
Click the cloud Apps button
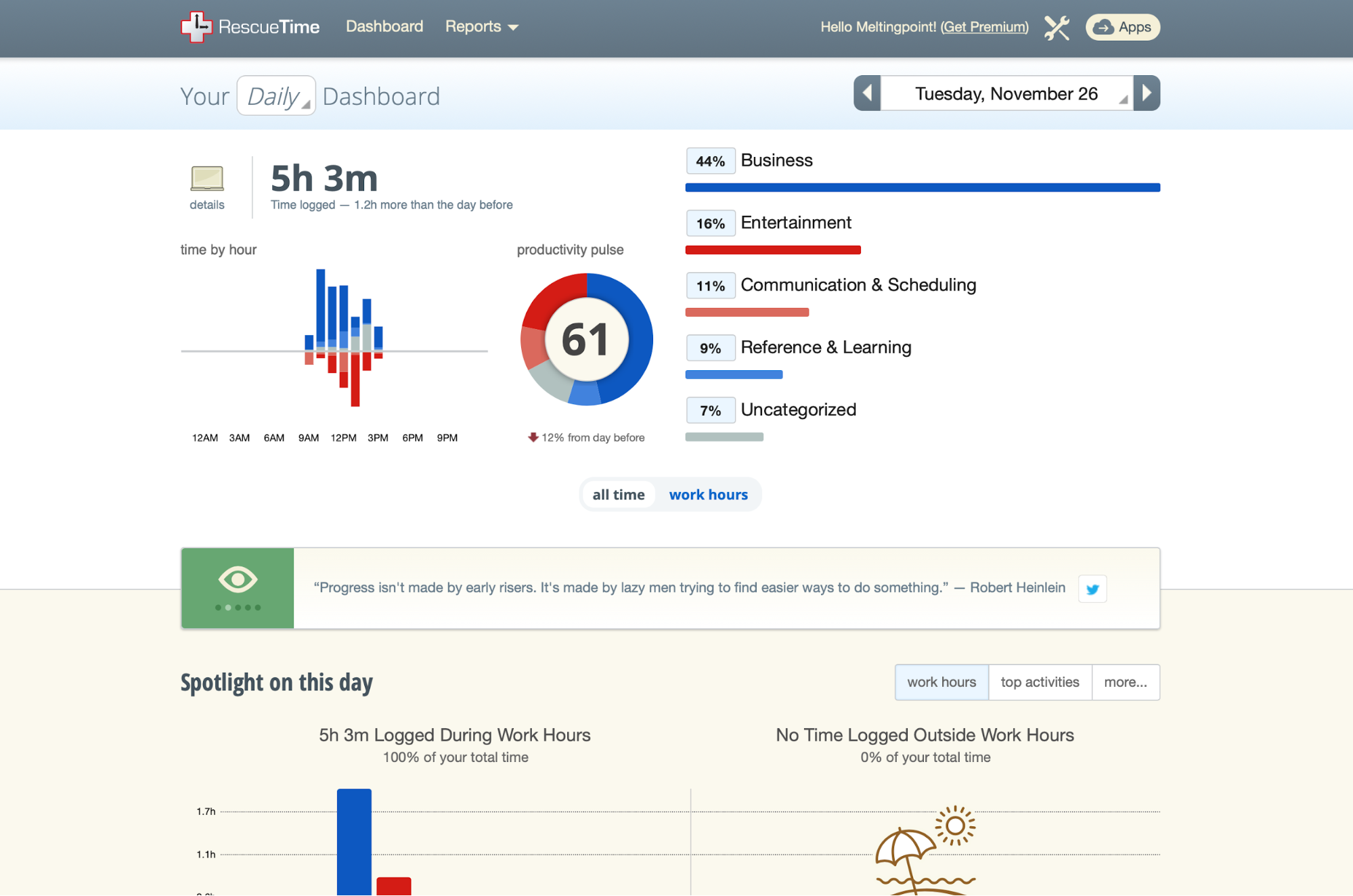[x=1122, y=27]
